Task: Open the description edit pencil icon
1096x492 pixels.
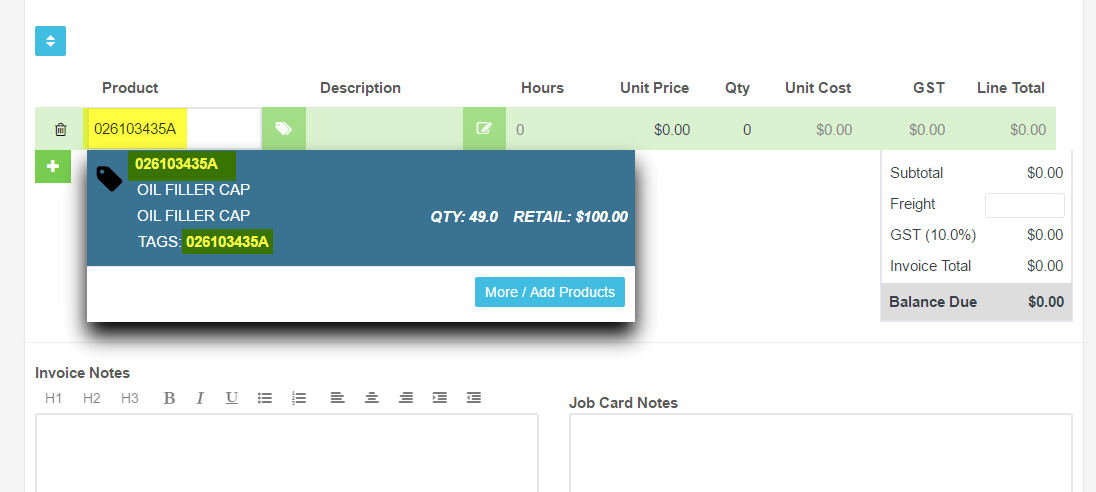Action: tap(484, 129)
